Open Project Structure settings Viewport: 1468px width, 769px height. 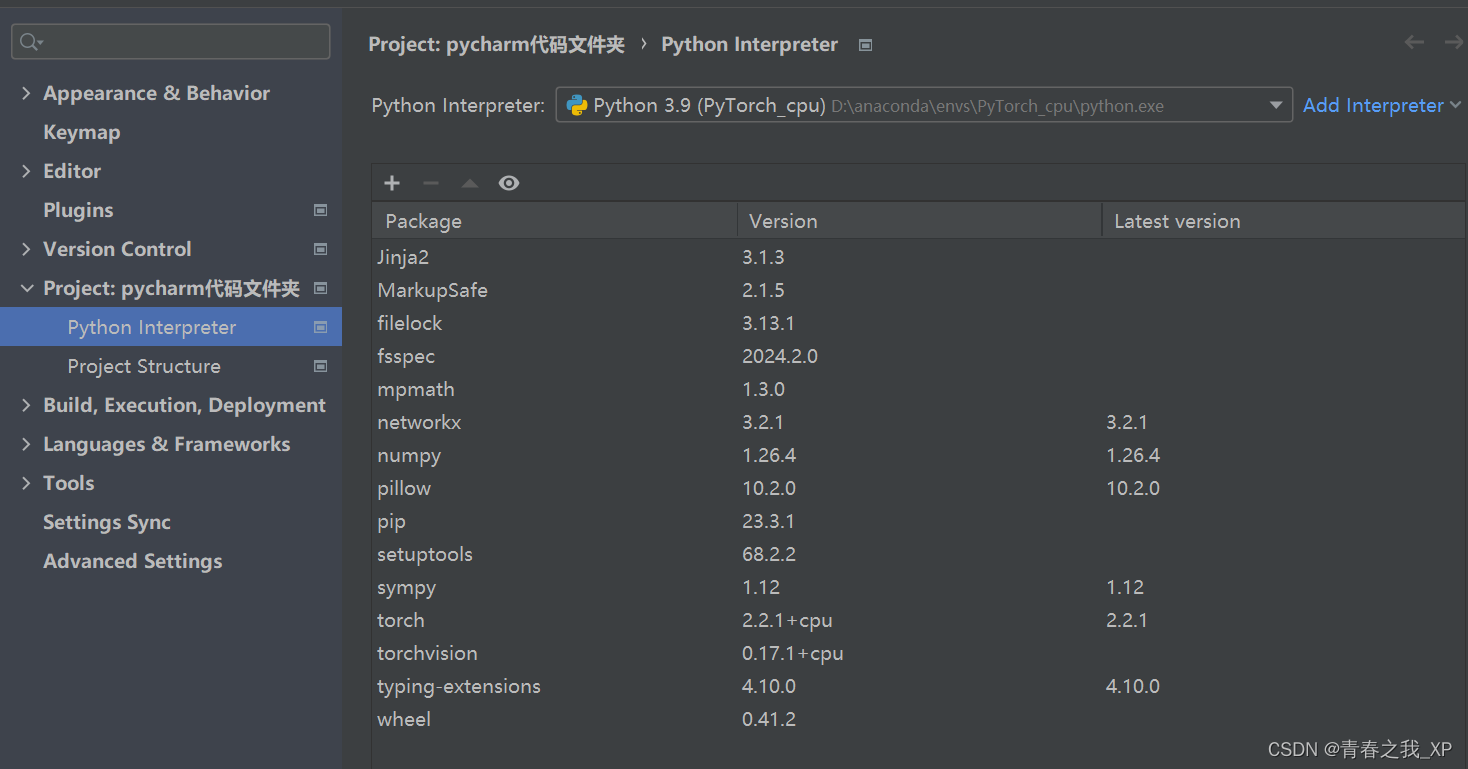click(x=144, y=366)
